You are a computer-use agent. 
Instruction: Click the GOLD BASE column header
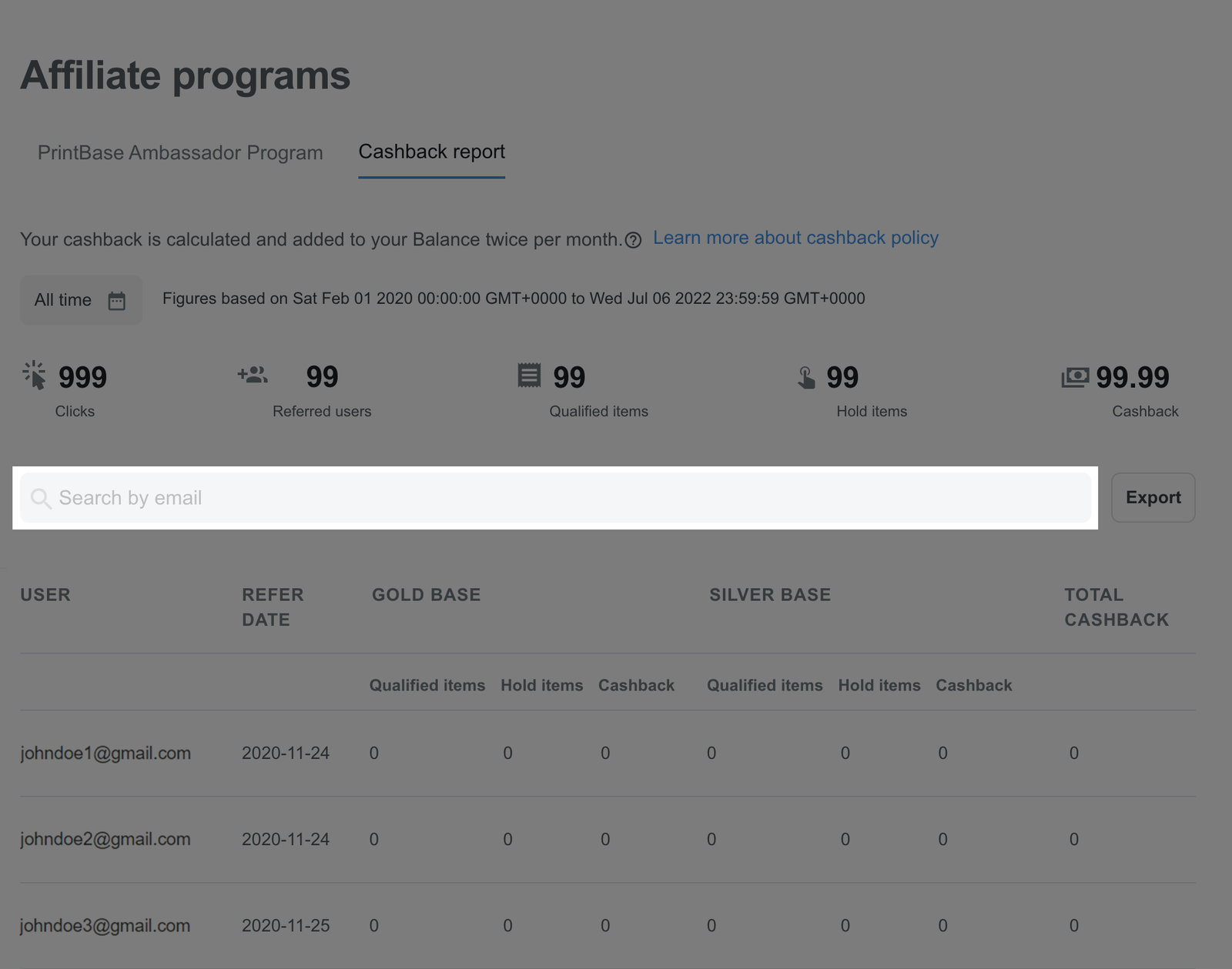(x=426, y=594)
